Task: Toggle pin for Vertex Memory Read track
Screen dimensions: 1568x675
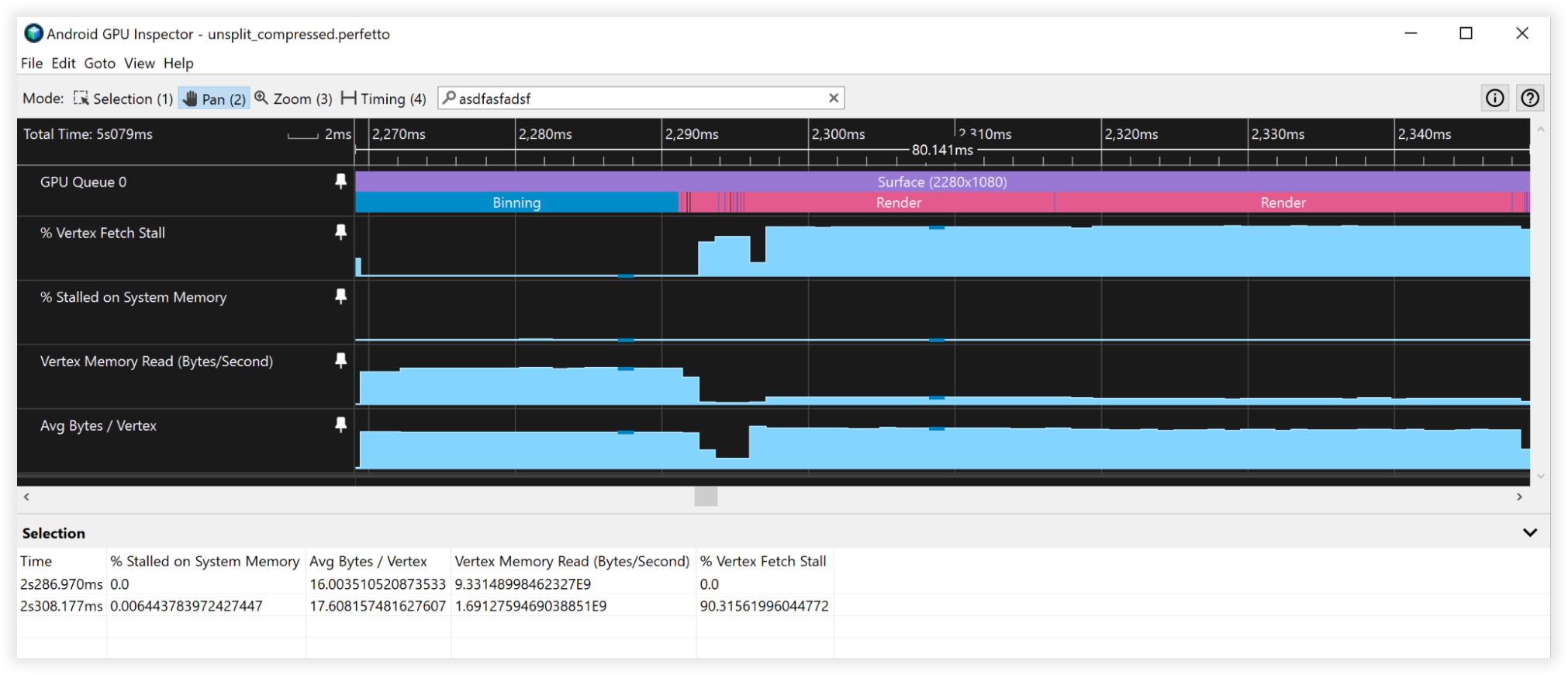Action: pos(340,360)
